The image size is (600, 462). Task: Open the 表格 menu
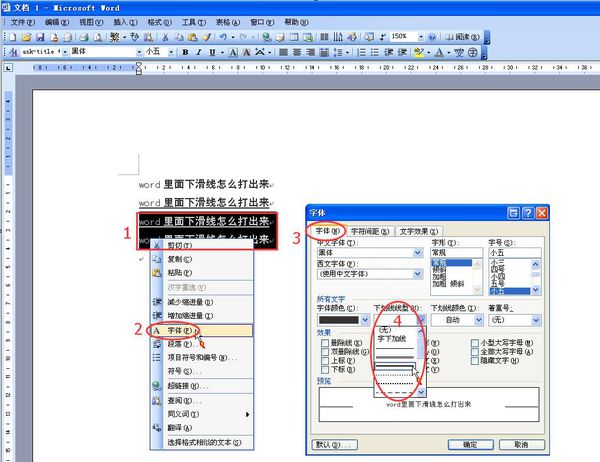coord(228,23)
